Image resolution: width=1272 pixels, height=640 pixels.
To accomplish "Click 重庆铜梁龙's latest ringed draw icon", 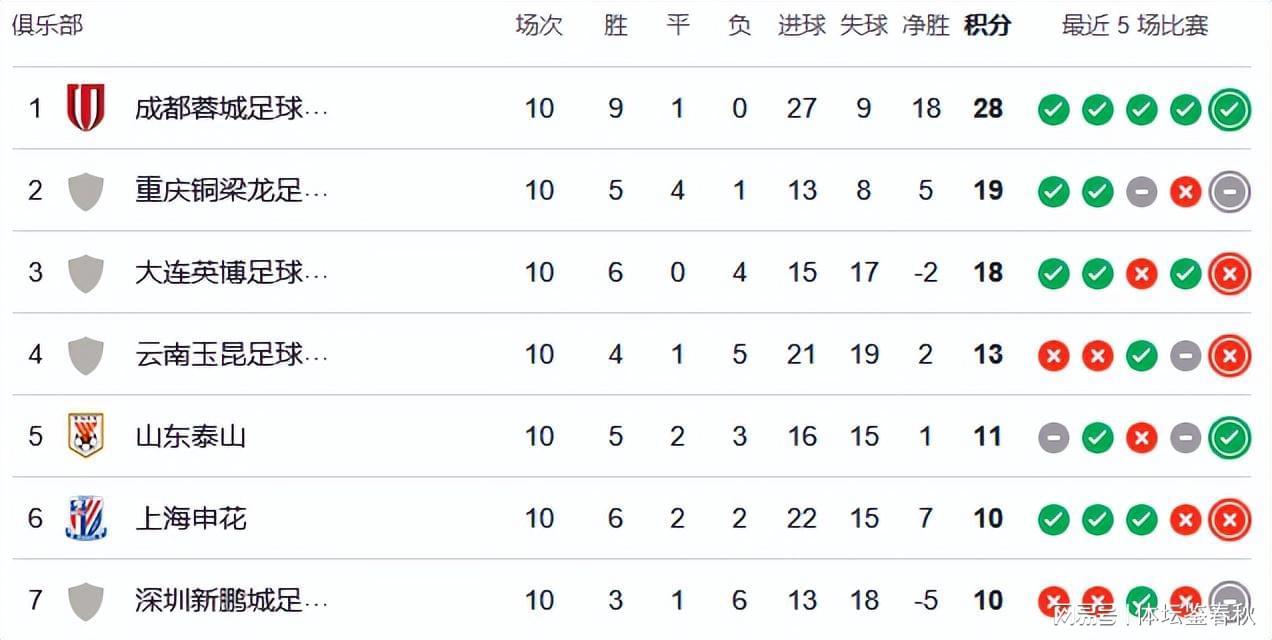I will 1230,191.
